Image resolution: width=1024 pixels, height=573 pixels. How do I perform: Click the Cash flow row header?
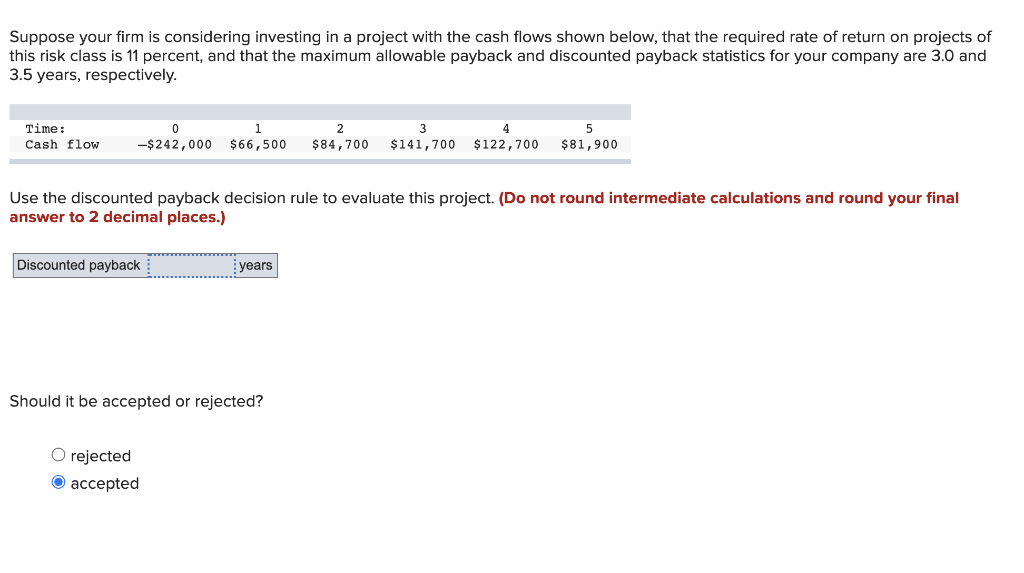62,144
